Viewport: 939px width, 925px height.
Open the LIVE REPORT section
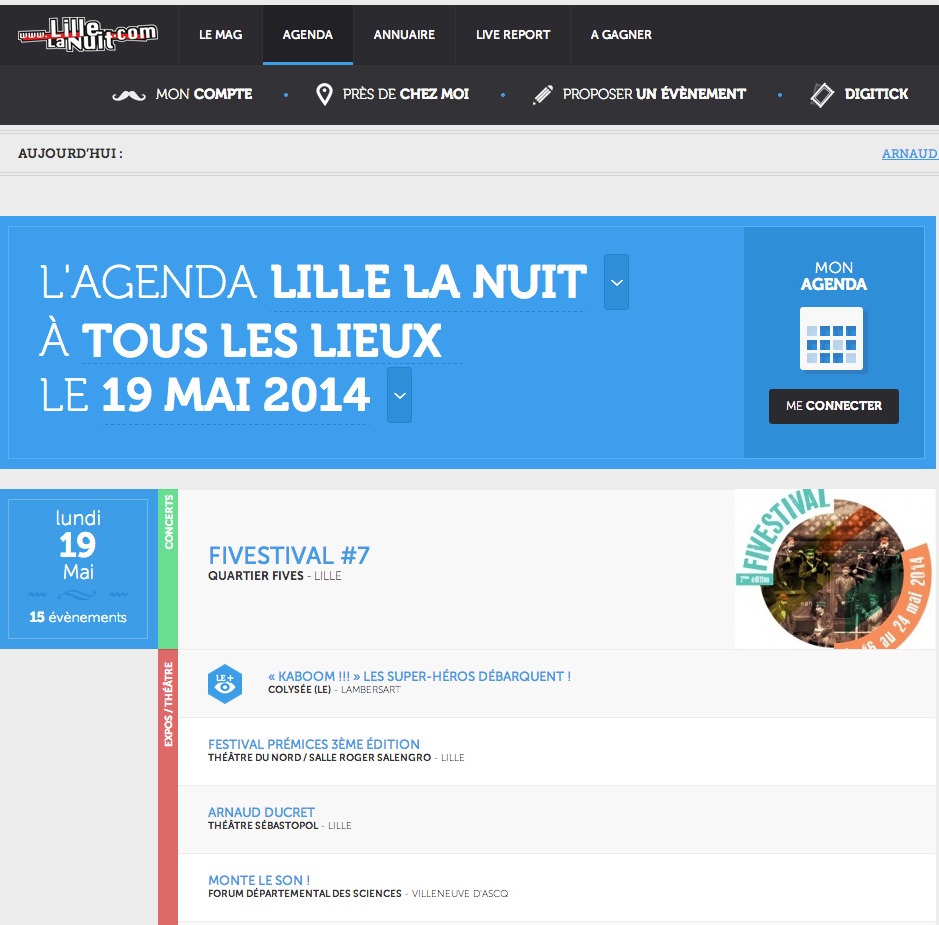pyautogui.click(x=513, y=35)
